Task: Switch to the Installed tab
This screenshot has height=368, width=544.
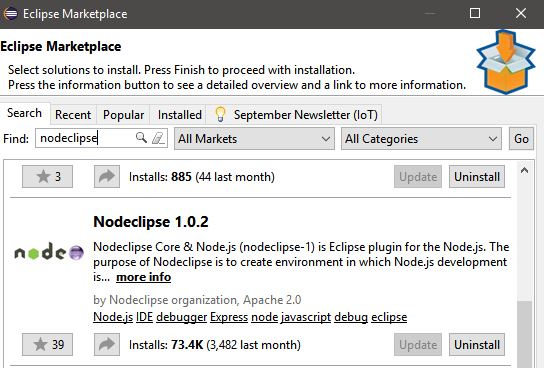Action: (179, 115)
